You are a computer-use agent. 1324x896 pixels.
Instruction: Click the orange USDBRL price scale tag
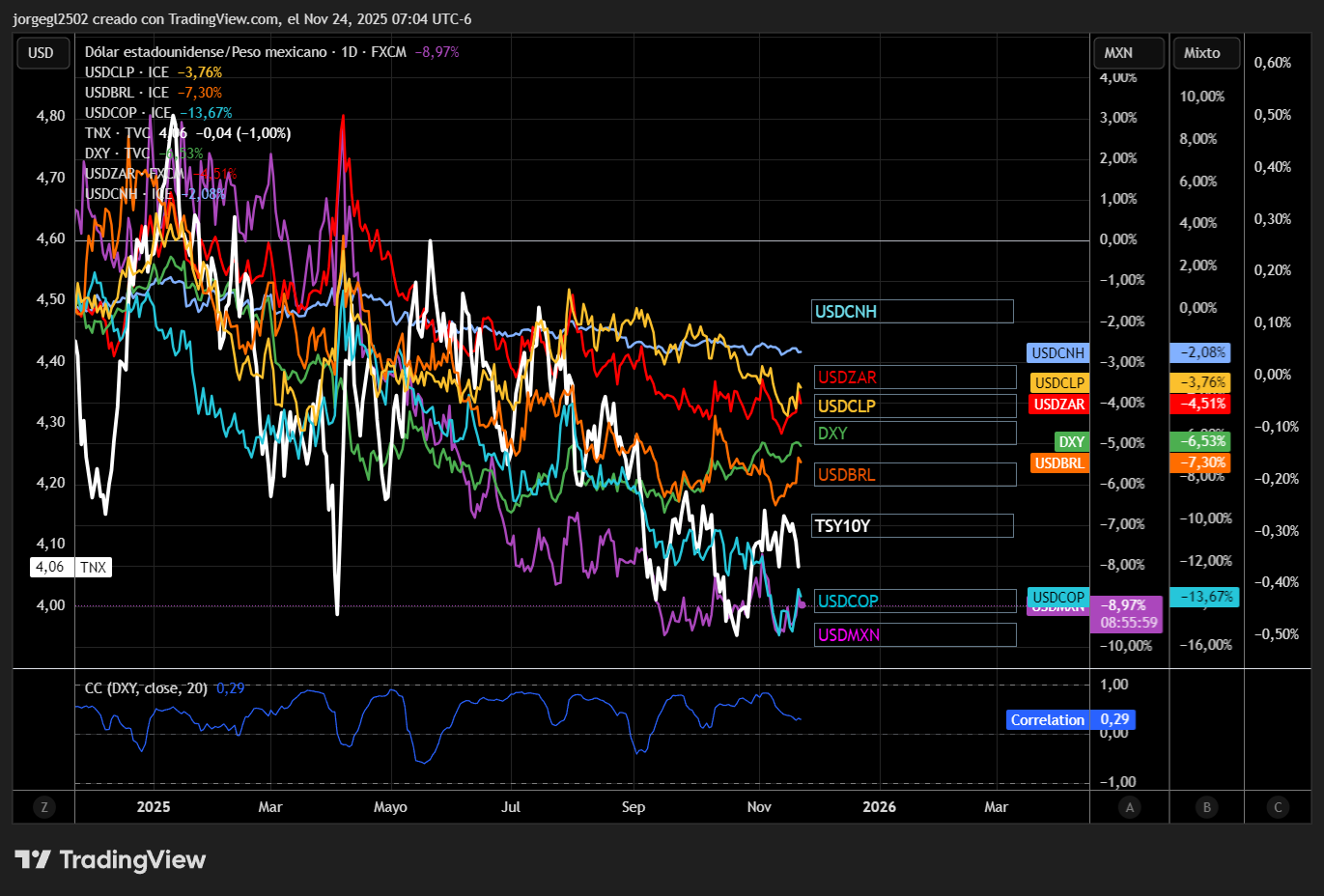point(1059,463)
